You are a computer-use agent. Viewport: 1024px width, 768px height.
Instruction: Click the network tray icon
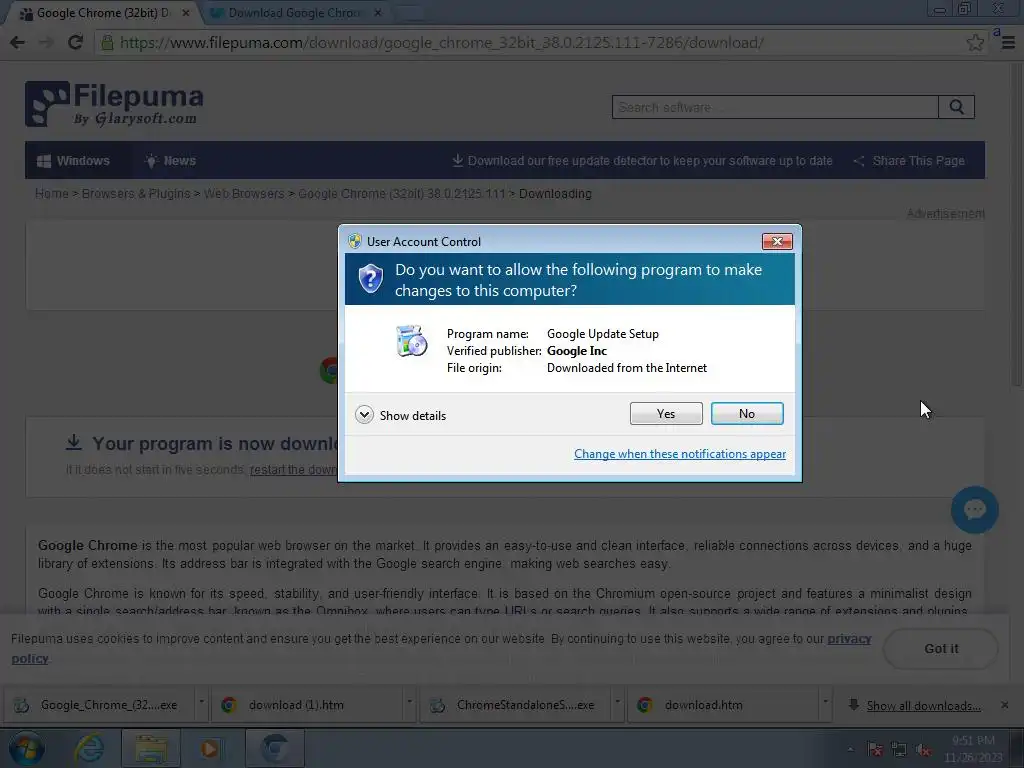tap(899, 749)
